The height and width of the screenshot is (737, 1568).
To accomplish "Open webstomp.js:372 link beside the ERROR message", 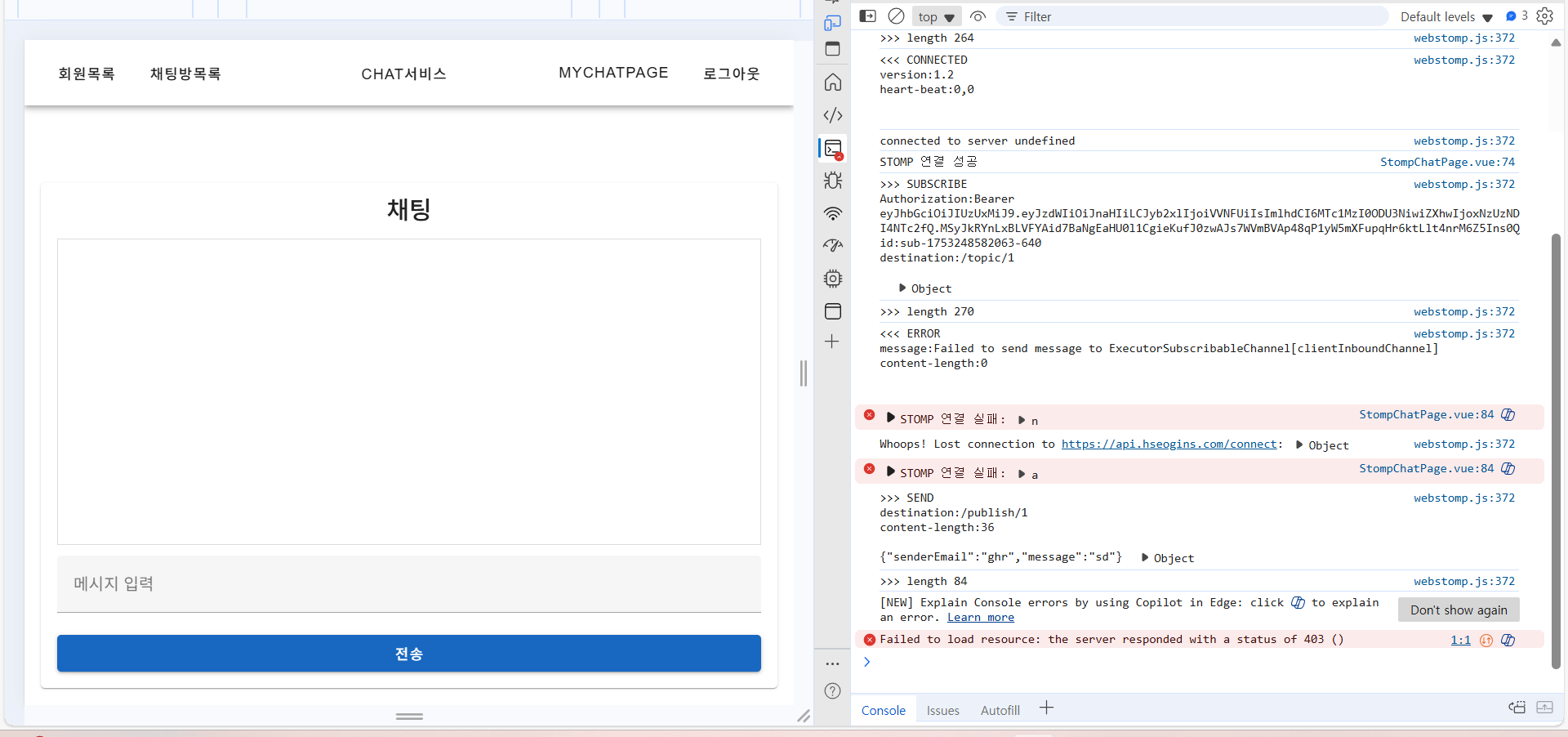I will tap(1464, 333).
